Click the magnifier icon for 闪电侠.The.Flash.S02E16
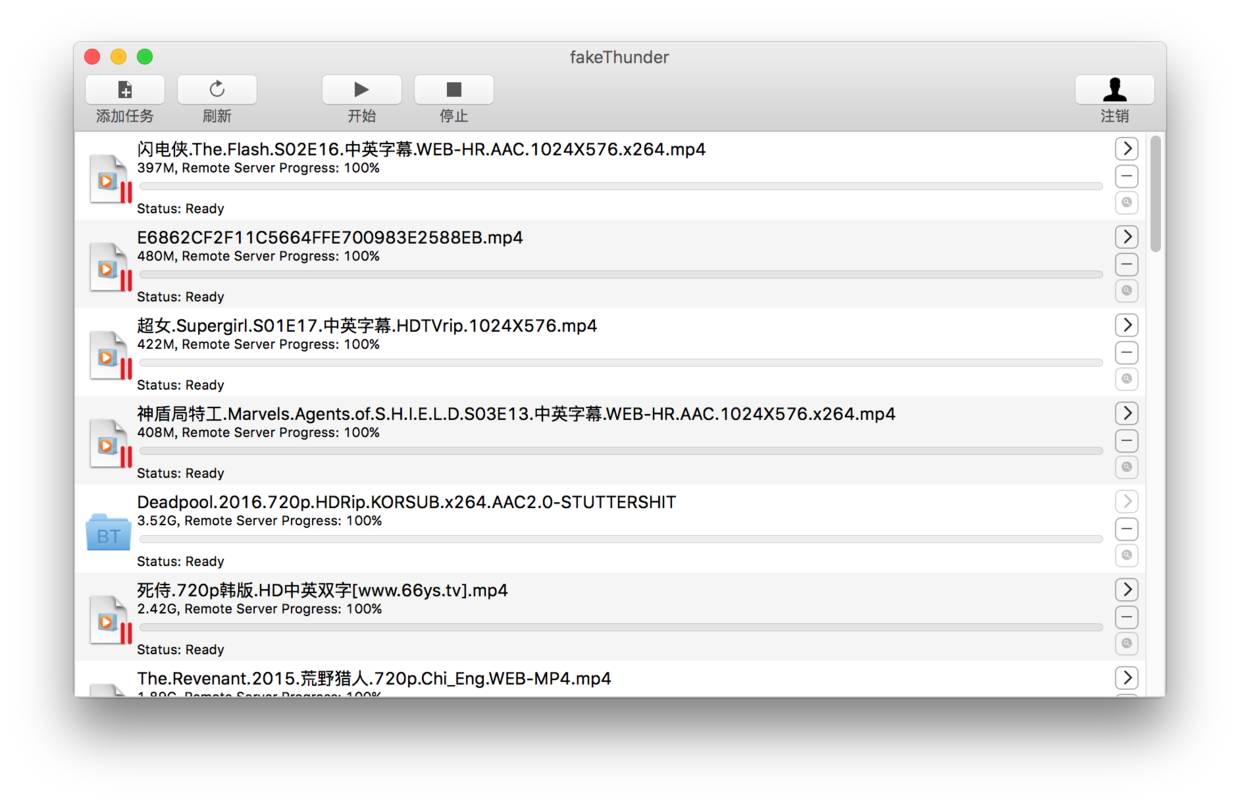1240x803 pixels. point(1127,203)
